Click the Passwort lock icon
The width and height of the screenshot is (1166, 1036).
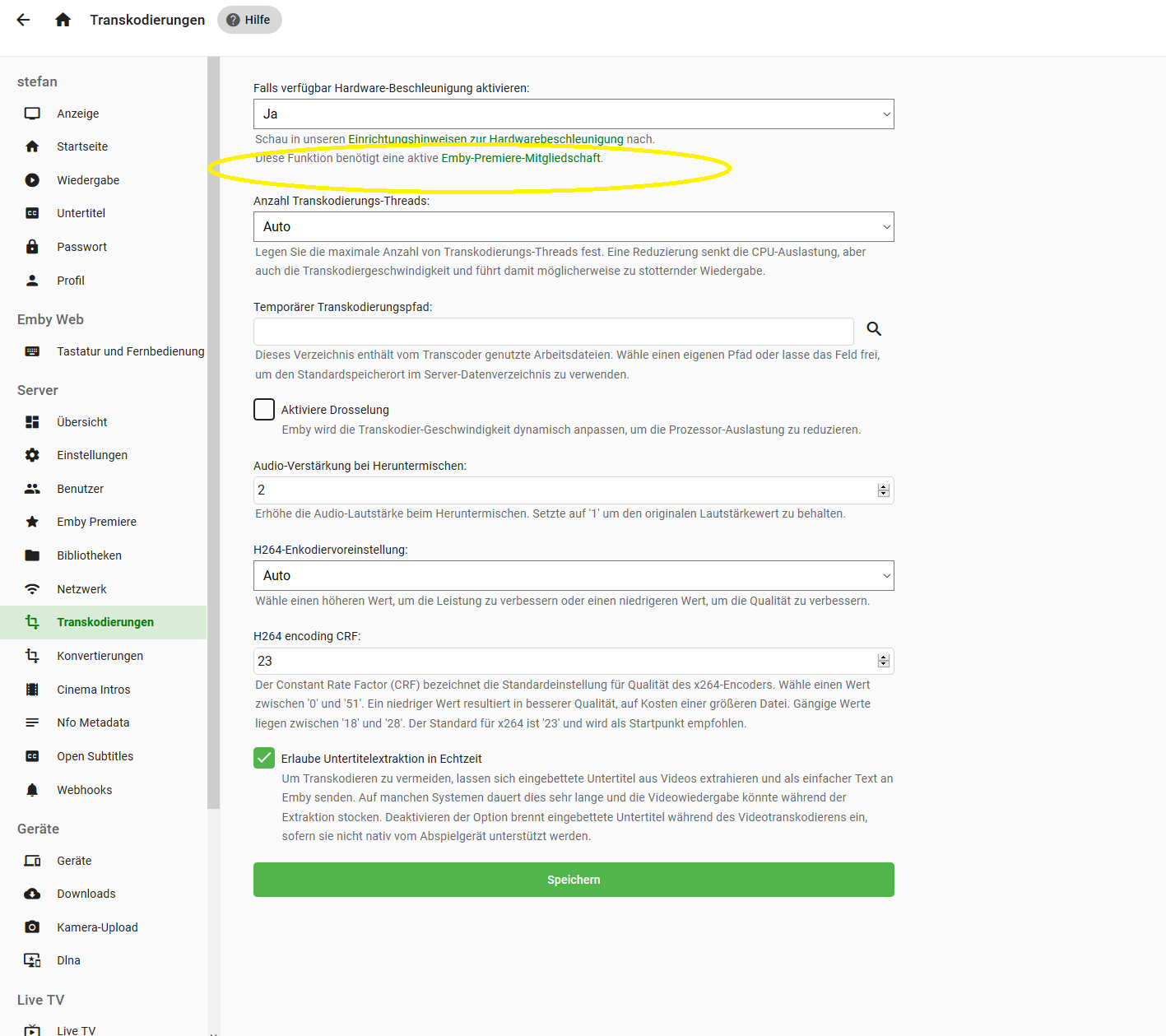coord(32,247)
